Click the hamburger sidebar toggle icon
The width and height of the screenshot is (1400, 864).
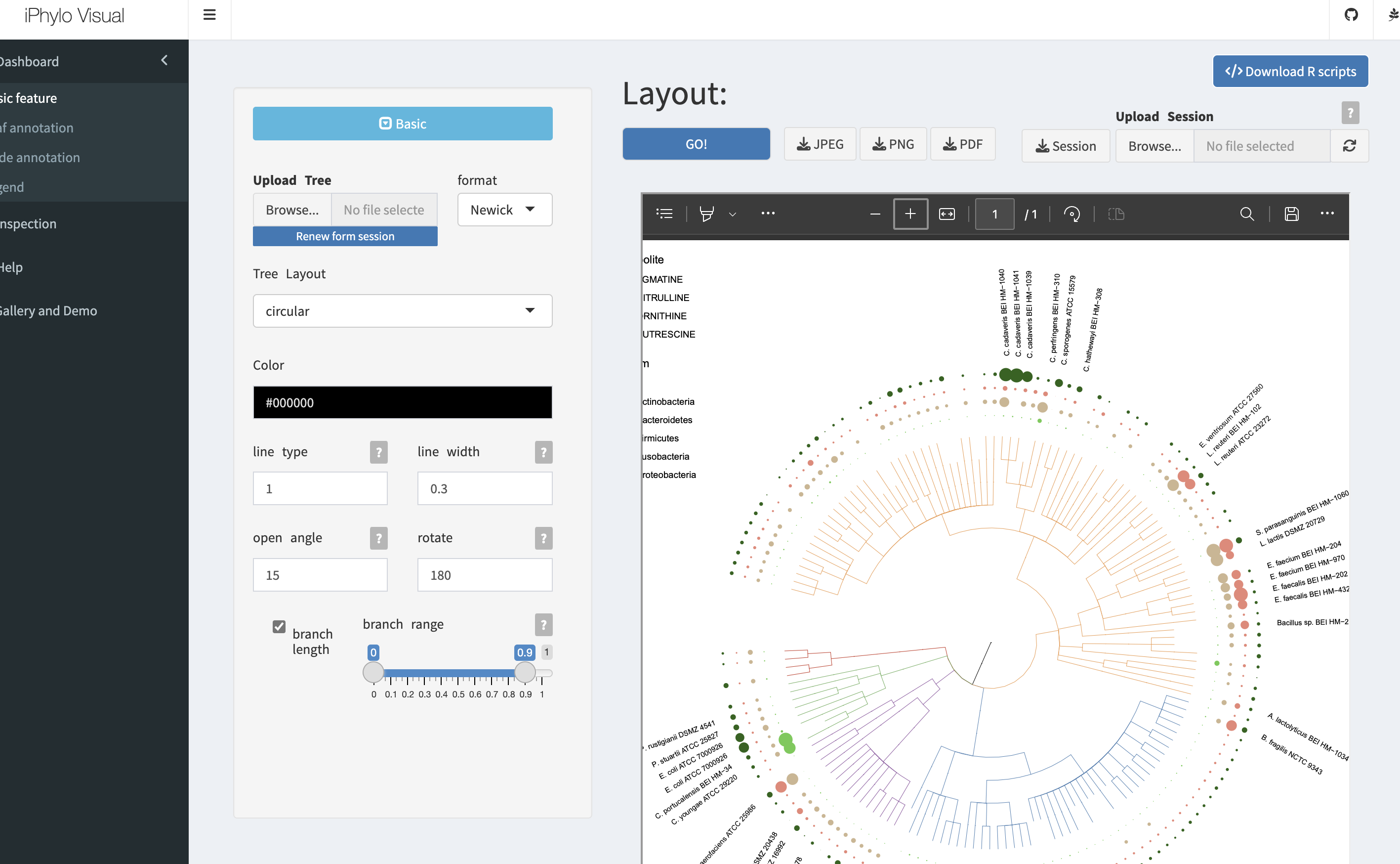click(x=209, y=15)
